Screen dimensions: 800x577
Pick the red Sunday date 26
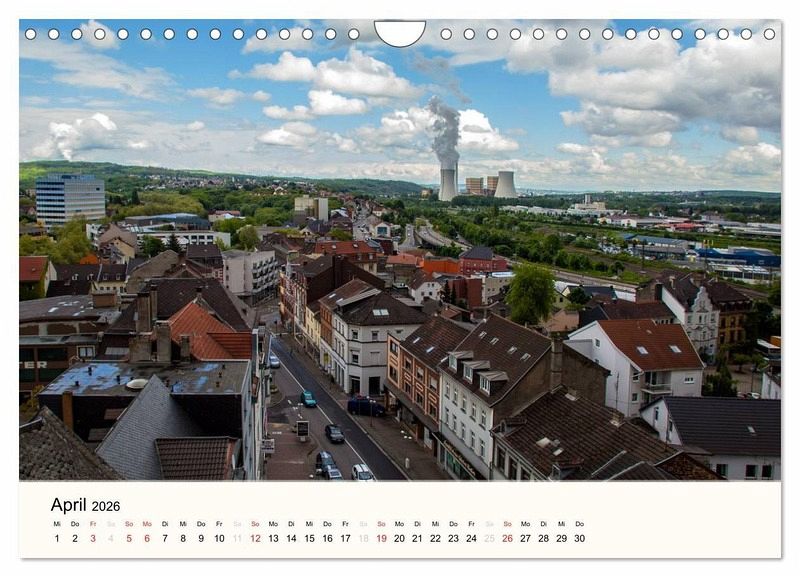(x=507, y=538)
